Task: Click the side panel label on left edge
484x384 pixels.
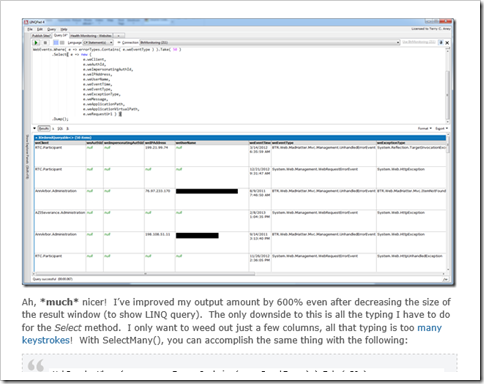Action: click(27, 157)
